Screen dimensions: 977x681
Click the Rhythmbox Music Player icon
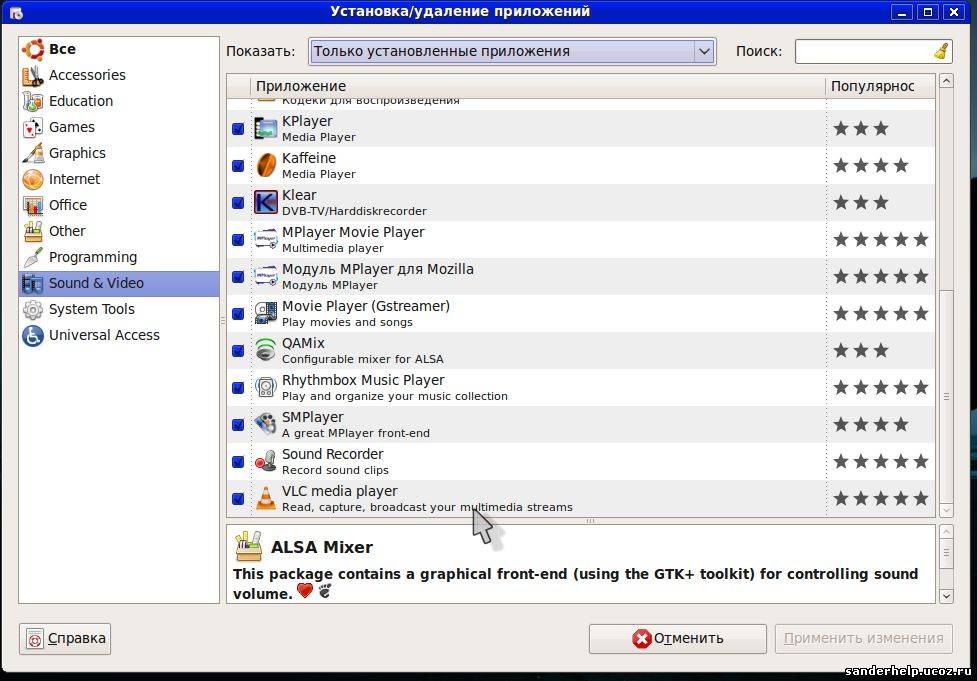coord(266,387)
